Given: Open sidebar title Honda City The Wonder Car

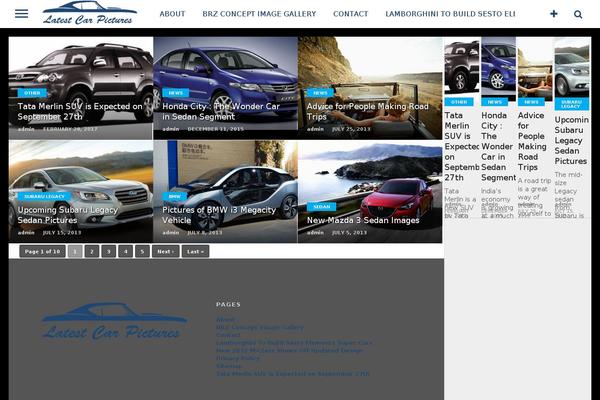Looking at the screenshot, I should pyautogui.click(x=498, y=146).
